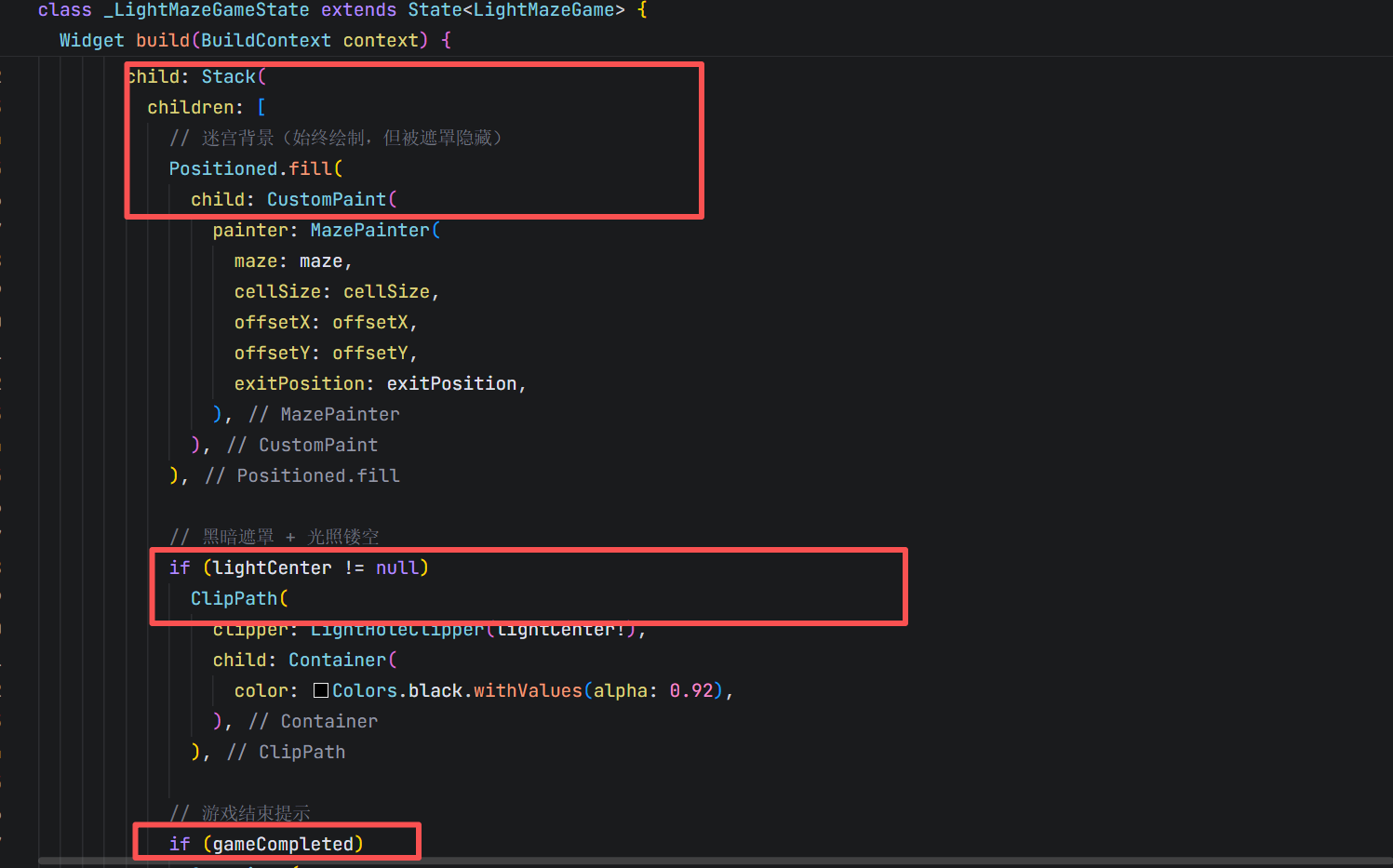Click the 'maze: maze,' argument line
Image resolution: width=1393 pixels, height=868 pixels.
click(293, 261)
